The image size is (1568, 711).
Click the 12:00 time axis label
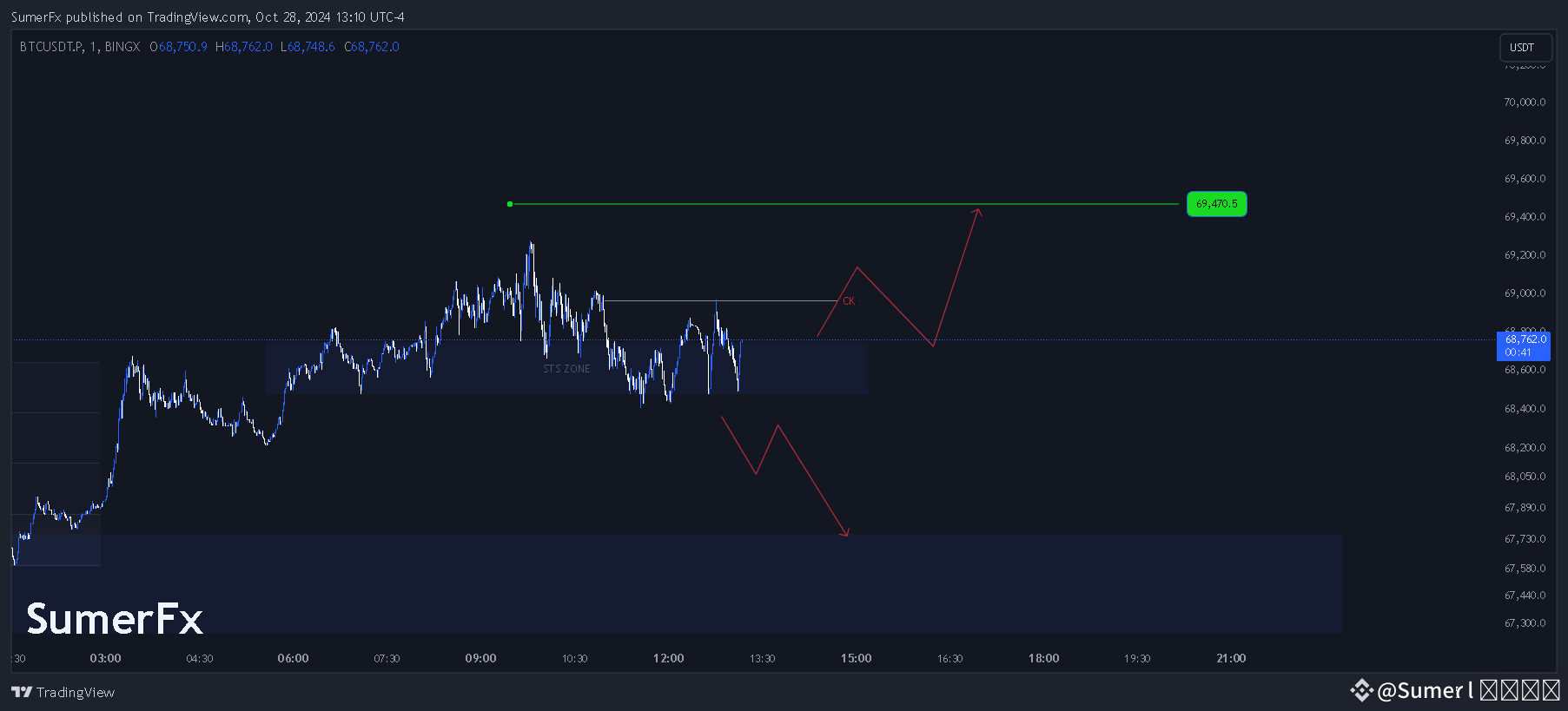[669, 658]
